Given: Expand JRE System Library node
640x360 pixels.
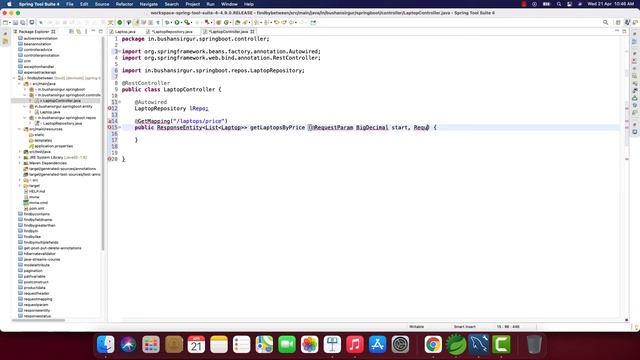Looking at the screenshot, I should [20, 158].
